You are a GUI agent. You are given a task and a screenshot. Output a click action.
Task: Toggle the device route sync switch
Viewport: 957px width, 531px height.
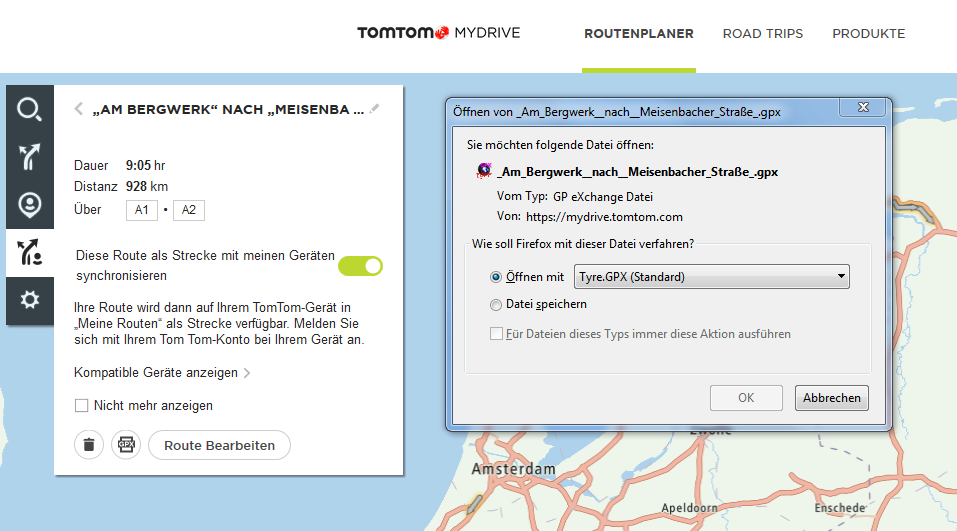pyautogui.click(x=360, y=266)
